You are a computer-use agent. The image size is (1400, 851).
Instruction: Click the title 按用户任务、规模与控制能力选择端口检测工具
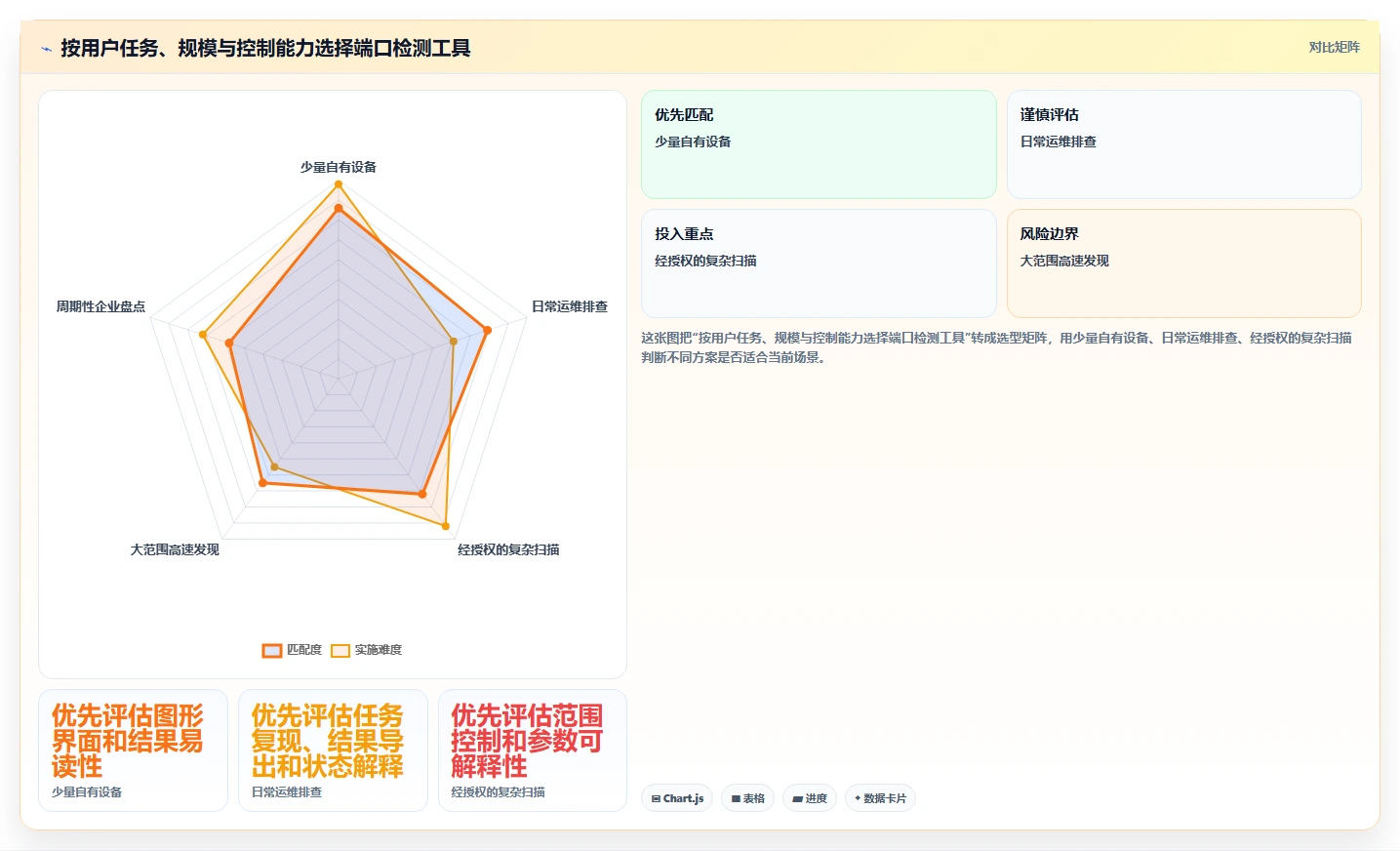pos(265,48)
